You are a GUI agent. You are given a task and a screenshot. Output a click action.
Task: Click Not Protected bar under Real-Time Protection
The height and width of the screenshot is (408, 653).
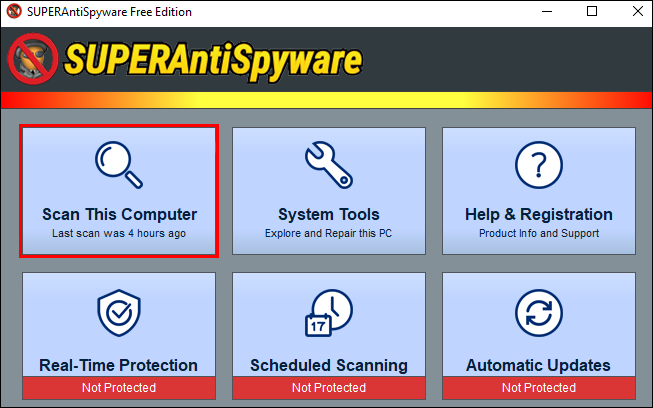[x=119, y=388]
